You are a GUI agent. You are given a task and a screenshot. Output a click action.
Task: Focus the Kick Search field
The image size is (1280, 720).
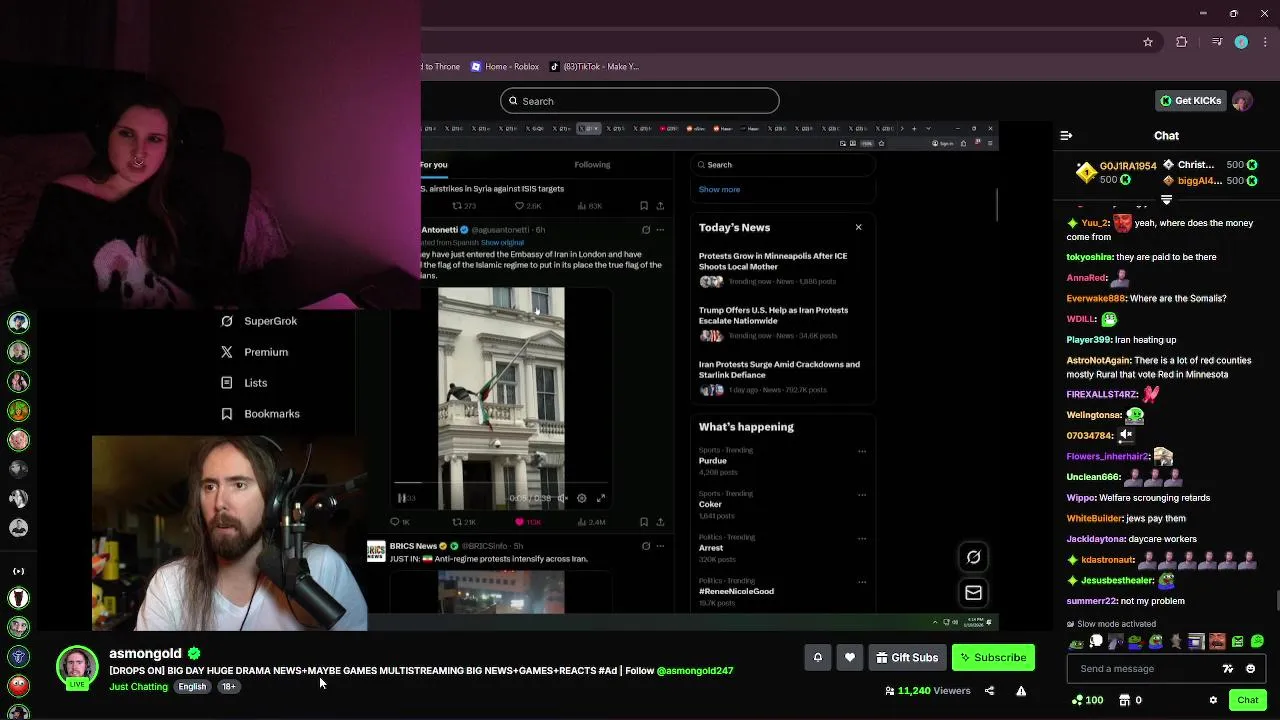pyautogui.click(x=640, y=101)
